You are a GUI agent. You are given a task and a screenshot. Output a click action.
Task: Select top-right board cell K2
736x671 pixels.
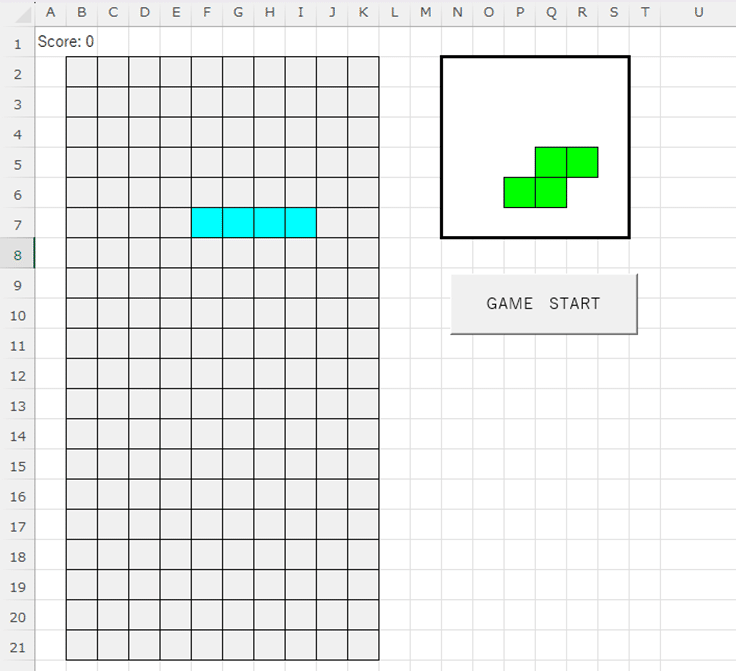pos(363,72)
